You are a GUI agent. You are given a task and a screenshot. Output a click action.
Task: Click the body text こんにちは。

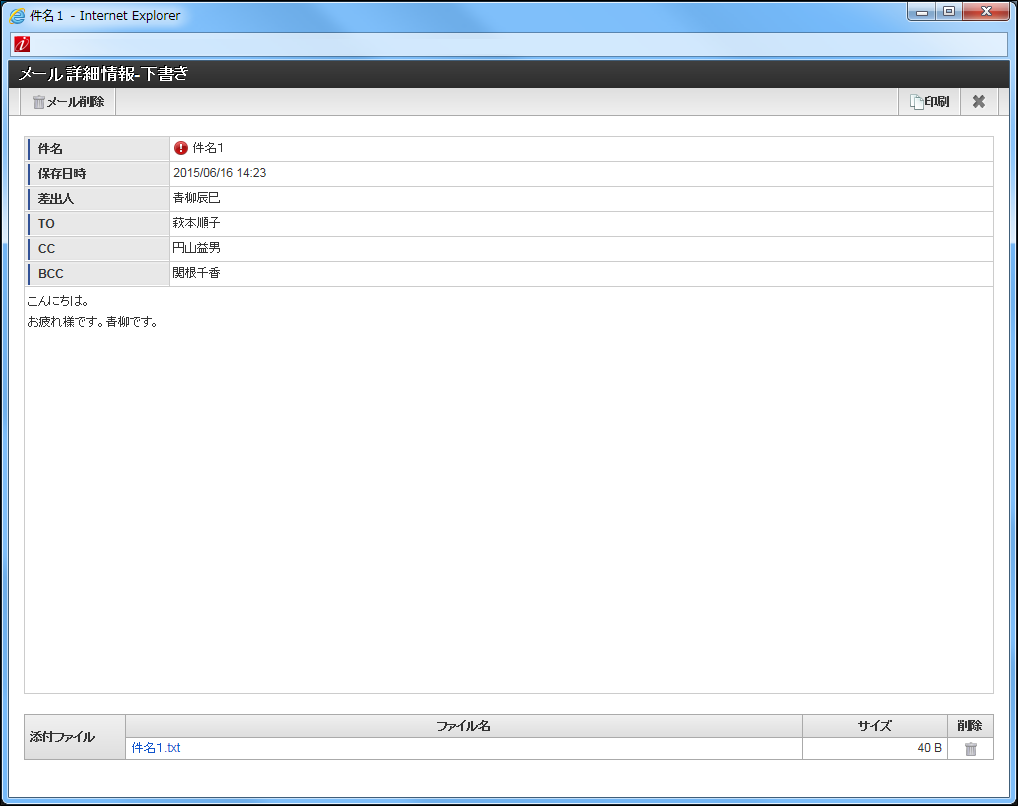point(58,301)
